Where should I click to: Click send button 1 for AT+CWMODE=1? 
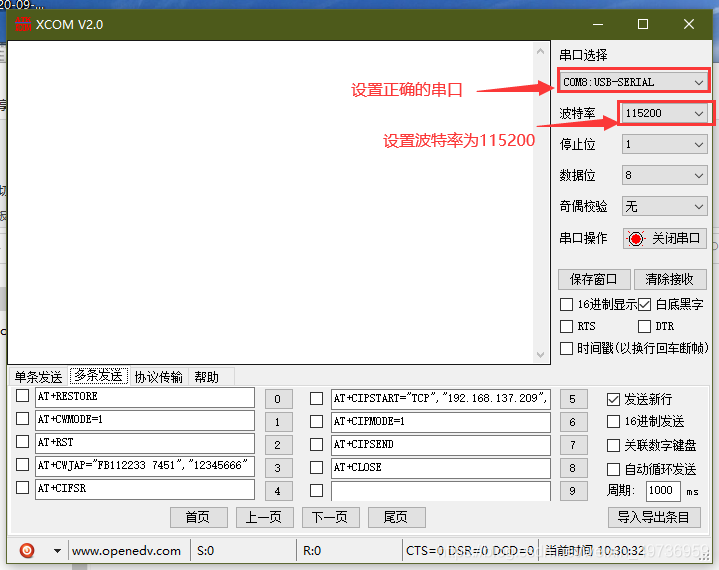pyautogui.click(x=278, y=422)
